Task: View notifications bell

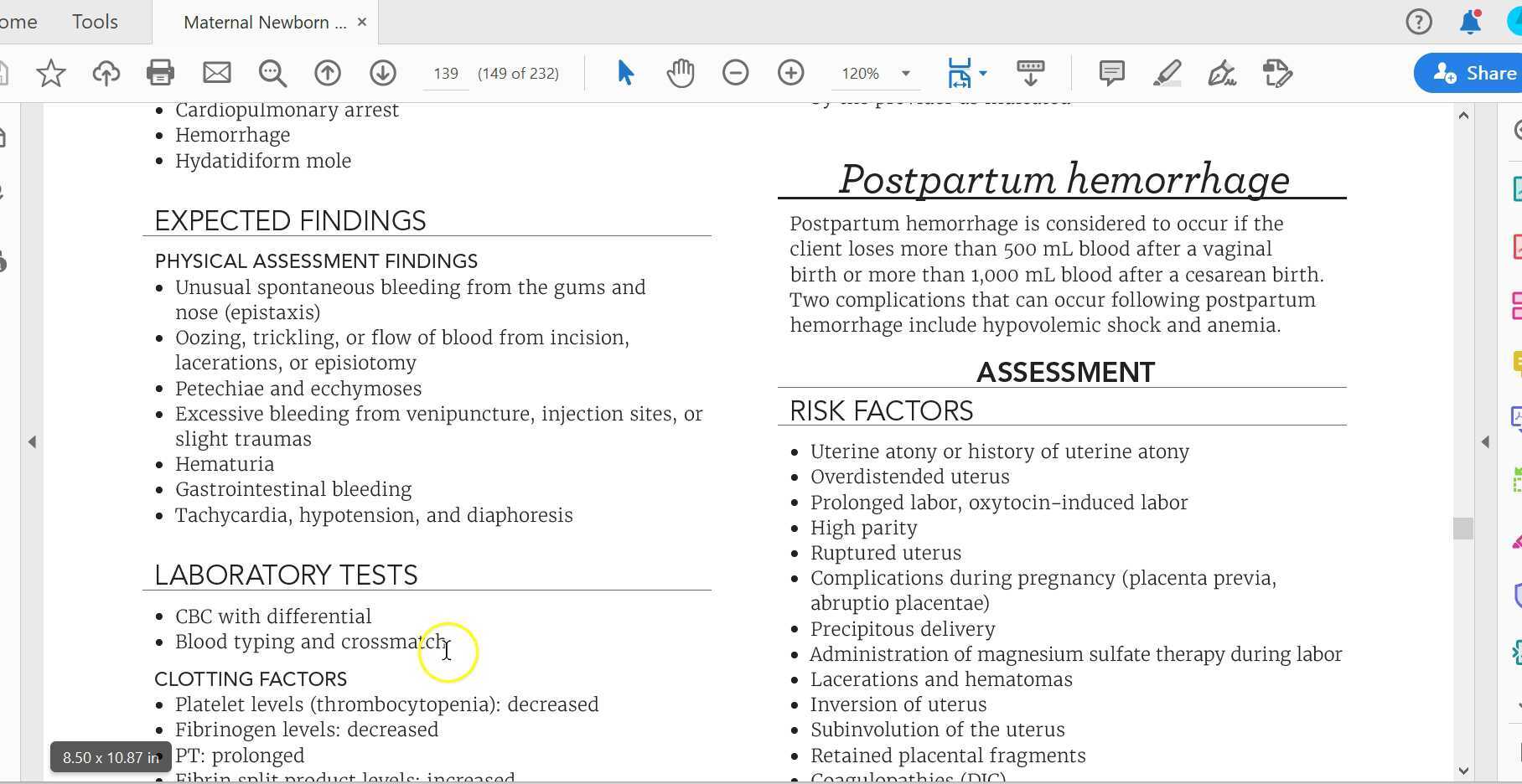Action: 1471,22
